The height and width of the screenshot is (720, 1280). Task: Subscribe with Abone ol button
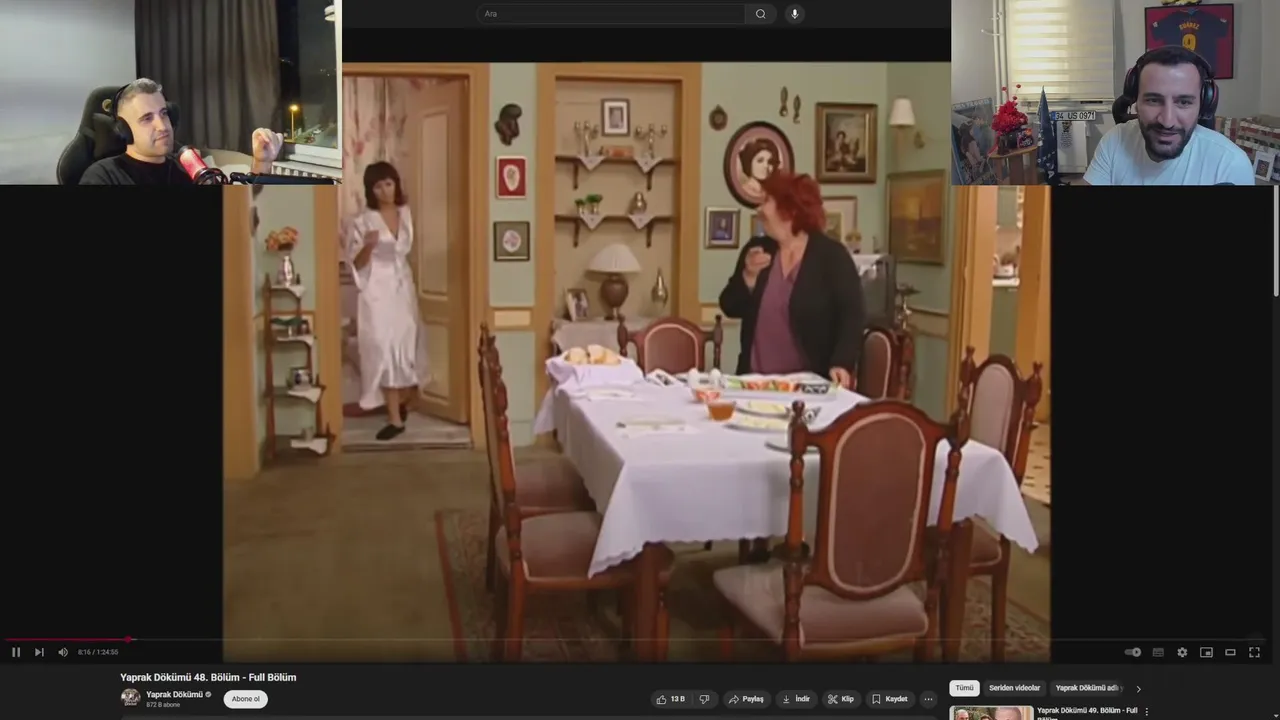pos(245,699)
